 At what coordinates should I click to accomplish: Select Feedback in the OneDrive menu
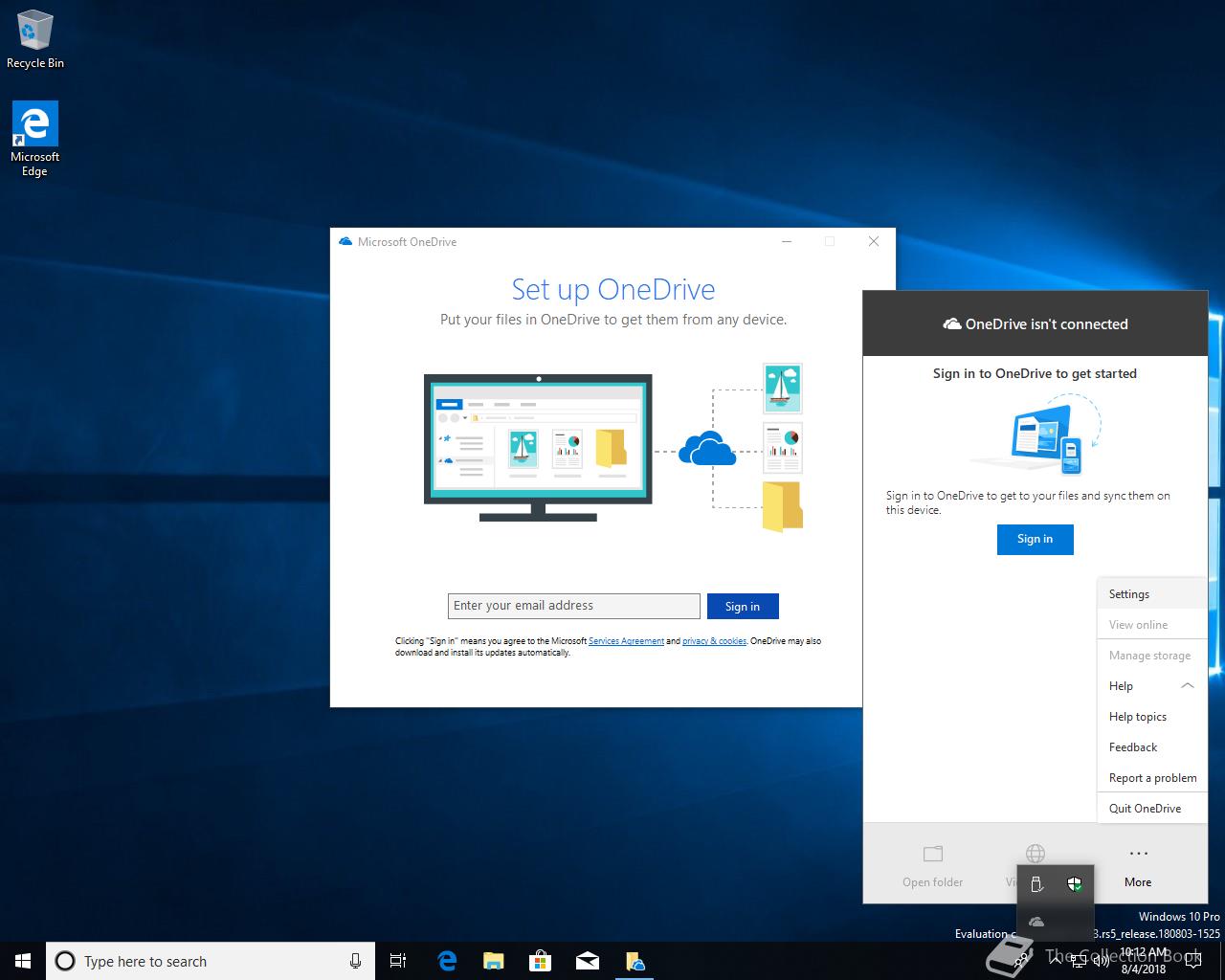coord(1151,746)
